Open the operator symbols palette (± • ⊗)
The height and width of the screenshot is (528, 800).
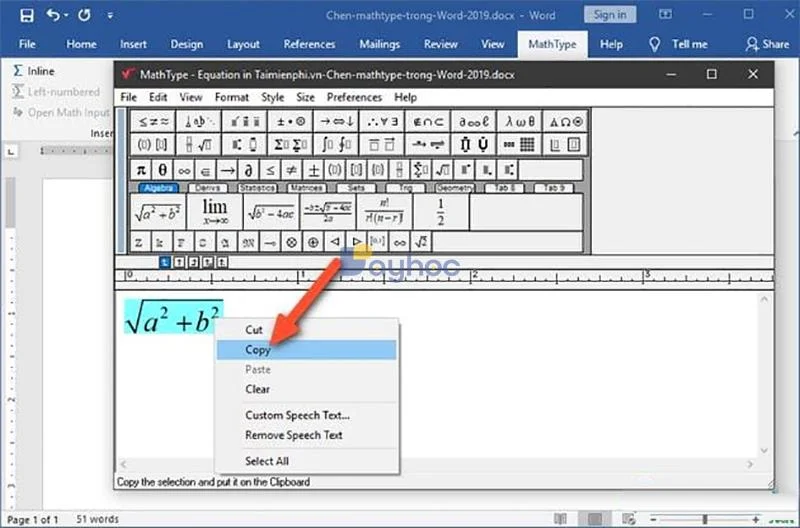(x=290, y=122)
